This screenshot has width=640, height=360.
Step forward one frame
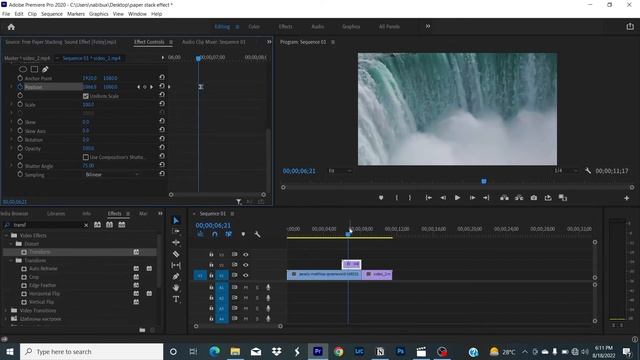point(472,198)
